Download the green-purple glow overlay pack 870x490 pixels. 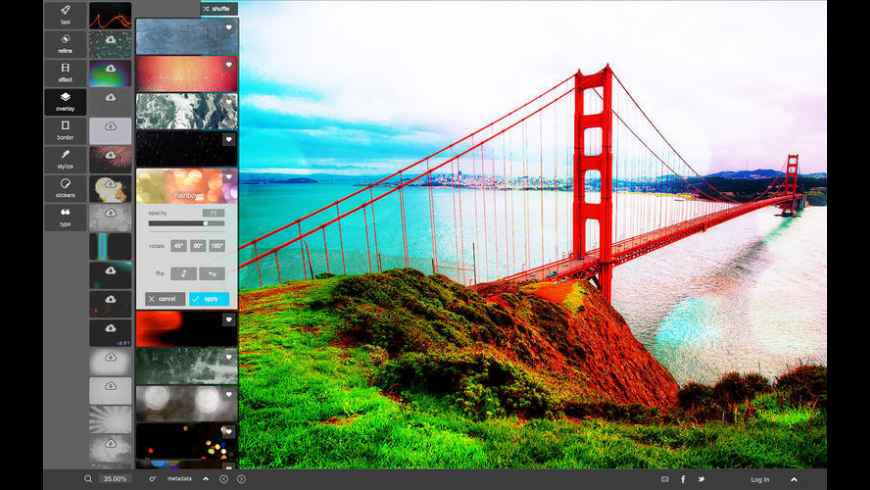(x=110, y=69)
